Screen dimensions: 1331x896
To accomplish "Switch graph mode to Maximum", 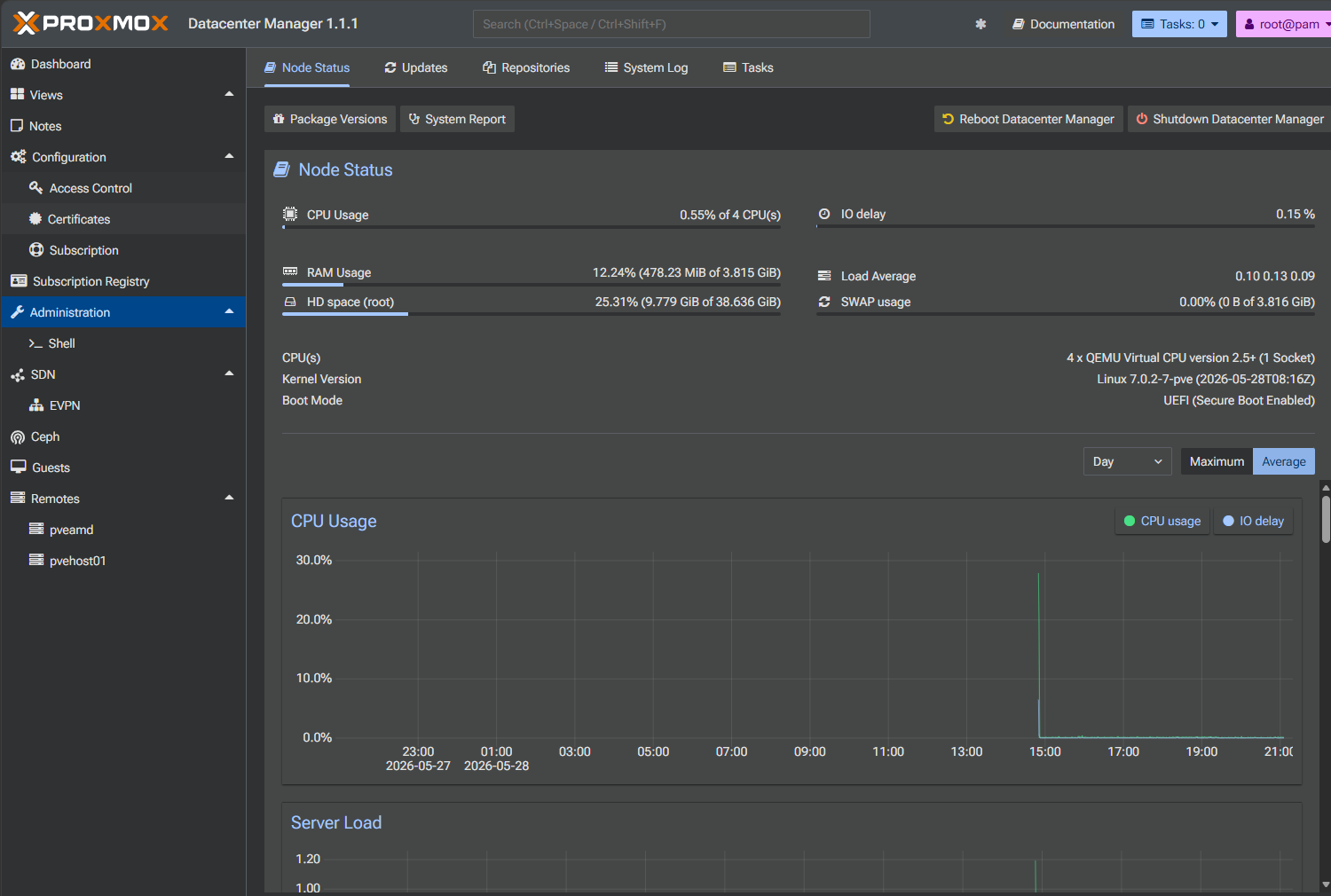I will 1217,461.
